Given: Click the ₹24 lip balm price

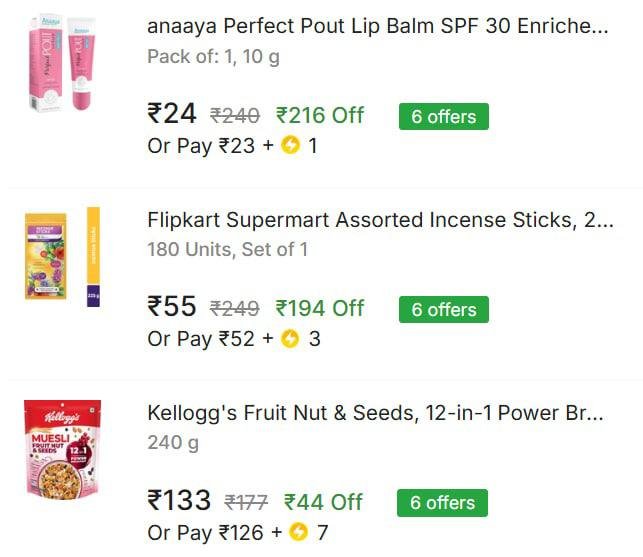Looking at the screenshot, I should 172,114.
